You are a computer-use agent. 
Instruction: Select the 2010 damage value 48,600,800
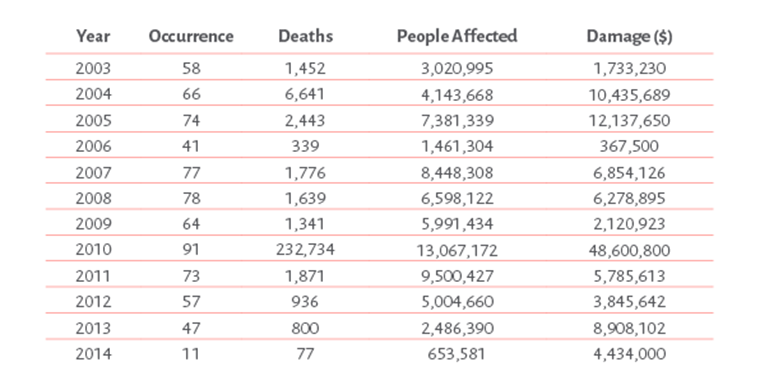[x=630, y=250]
